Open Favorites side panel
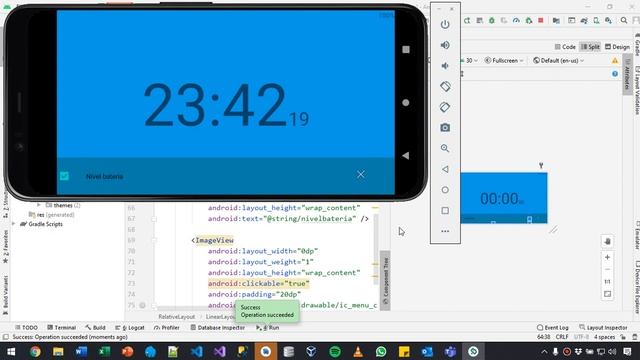 click(x=5, y=246)
